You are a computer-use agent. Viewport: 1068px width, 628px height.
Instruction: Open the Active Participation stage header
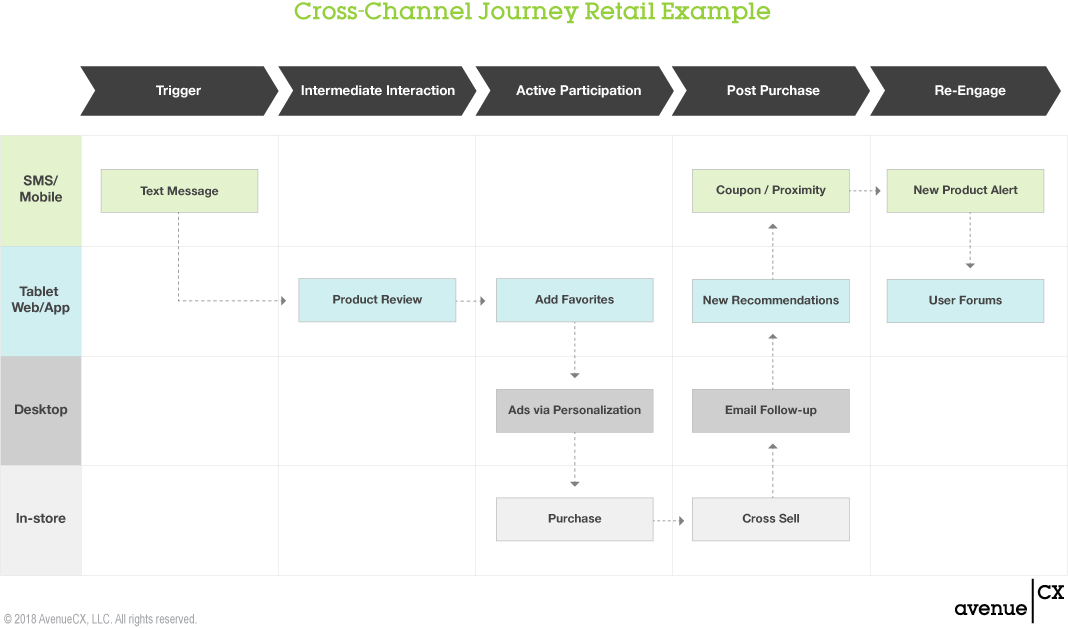[574, 91]
